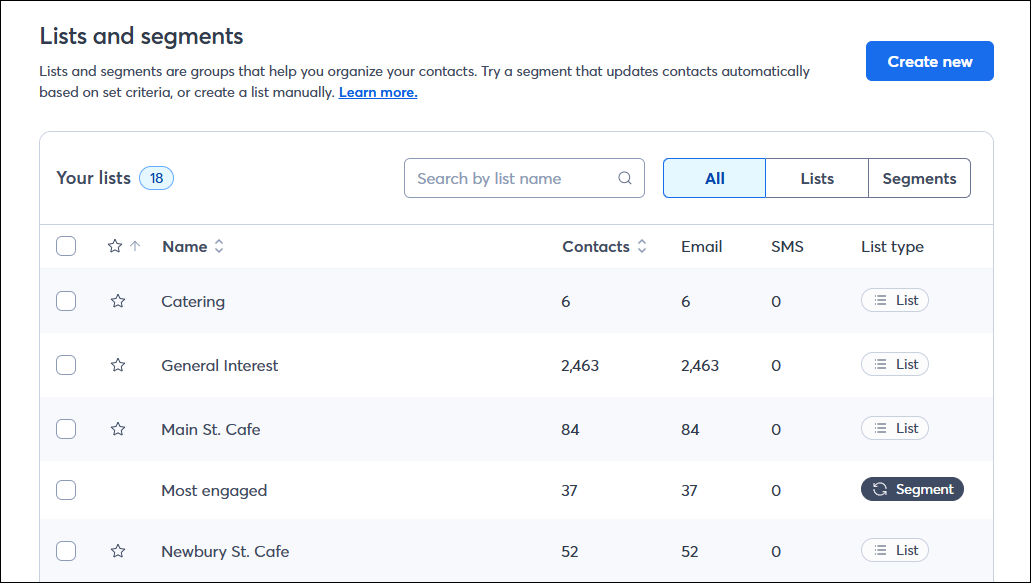Check the Most engaged row checkbox
Screen dimensions: 1031x583
coord(66,490)
